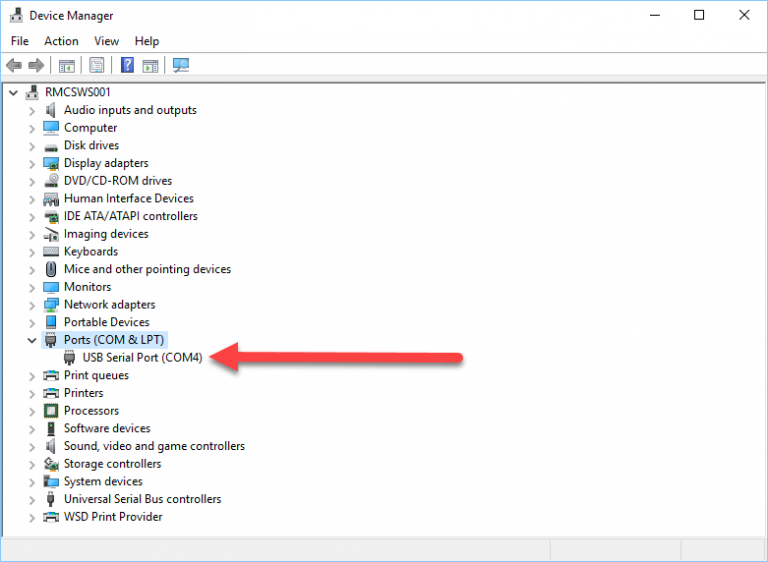
Task: Select the Portable Devices label
Action: [x=107, y=322]
